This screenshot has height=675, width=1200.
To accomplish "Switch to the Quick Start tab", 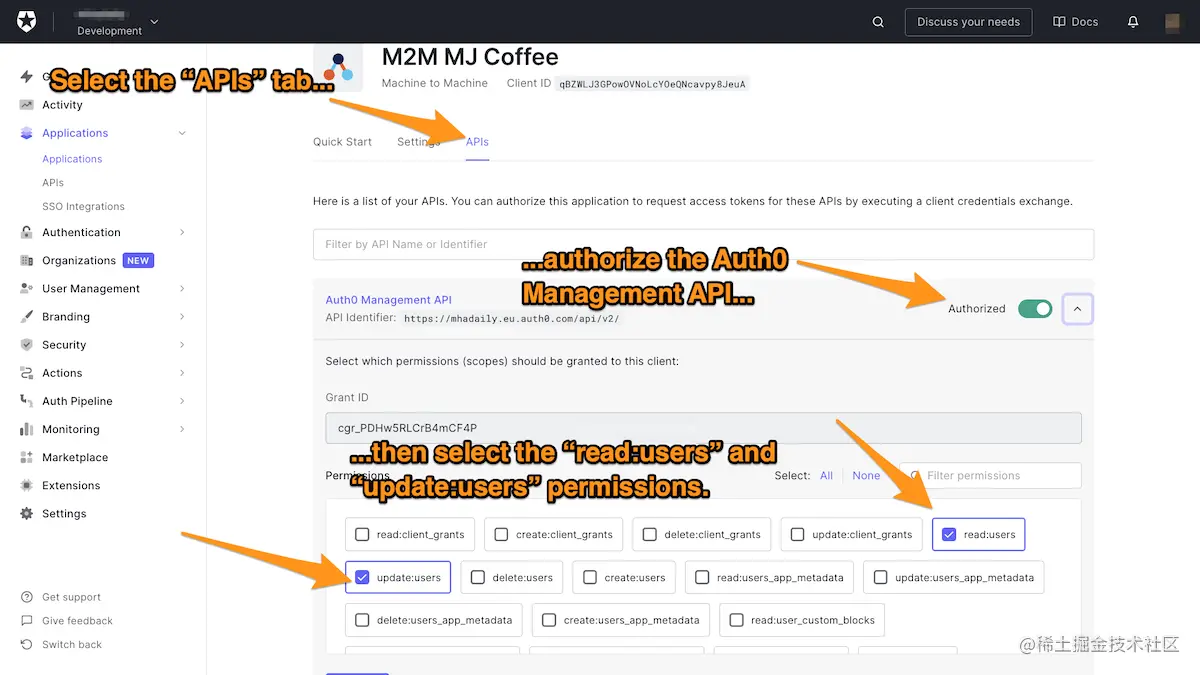I will point(342,142).
